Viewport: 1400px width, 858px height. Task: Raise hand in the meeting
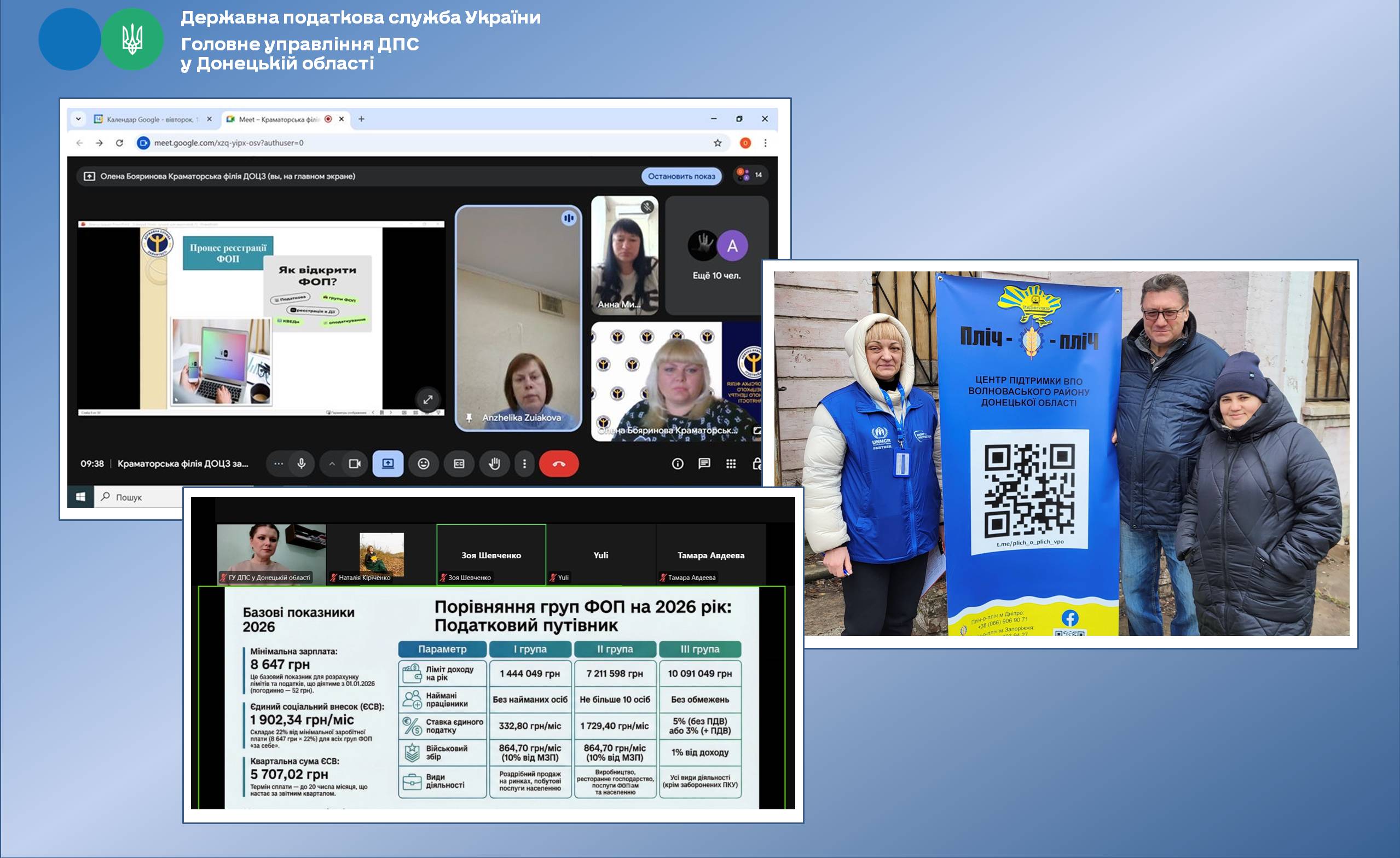click(494, 463)
